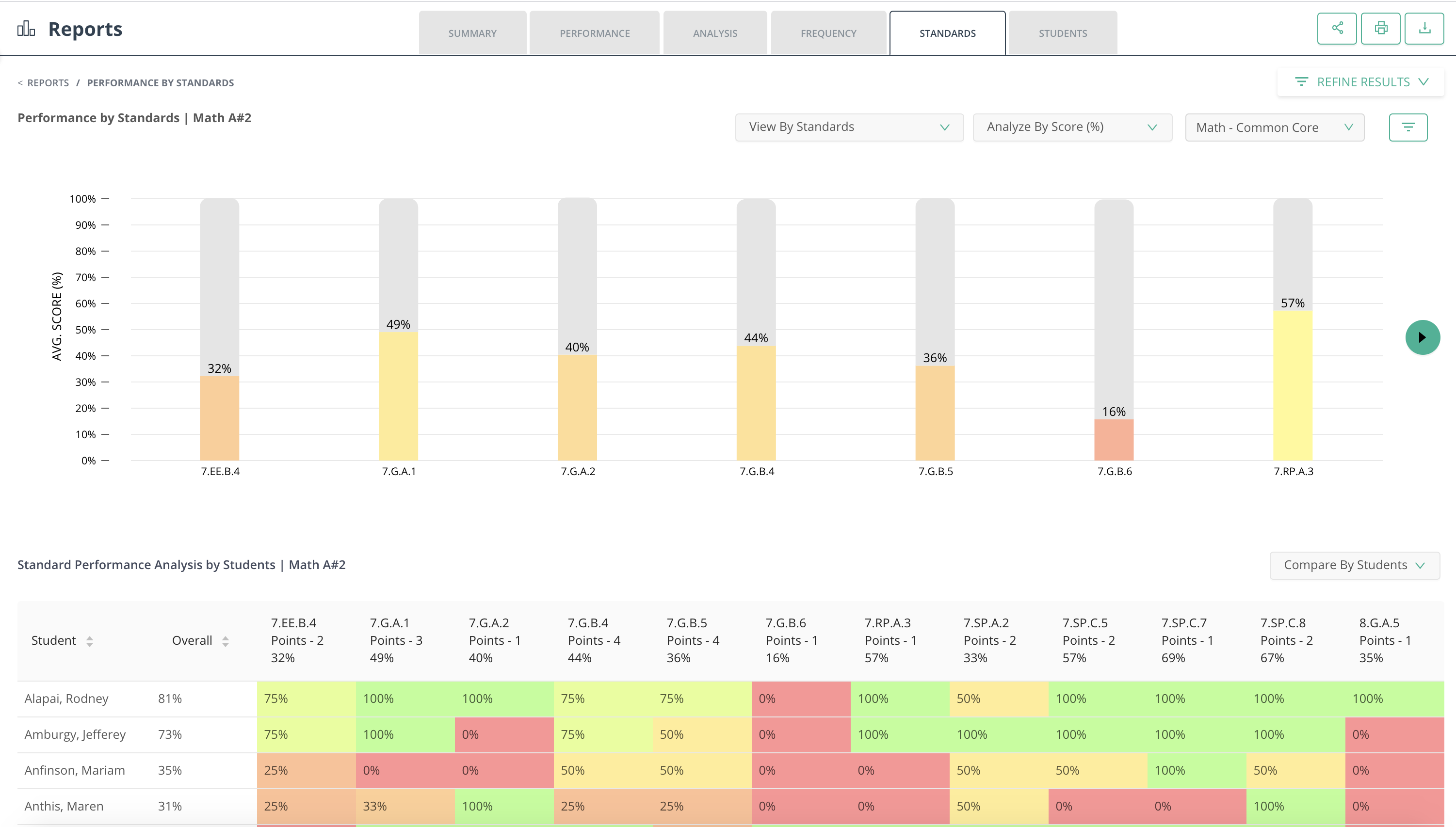Download the report using download icon
Image resolution: width=1456 pixels, height=827 pixels.
(x=1424, y=29)
